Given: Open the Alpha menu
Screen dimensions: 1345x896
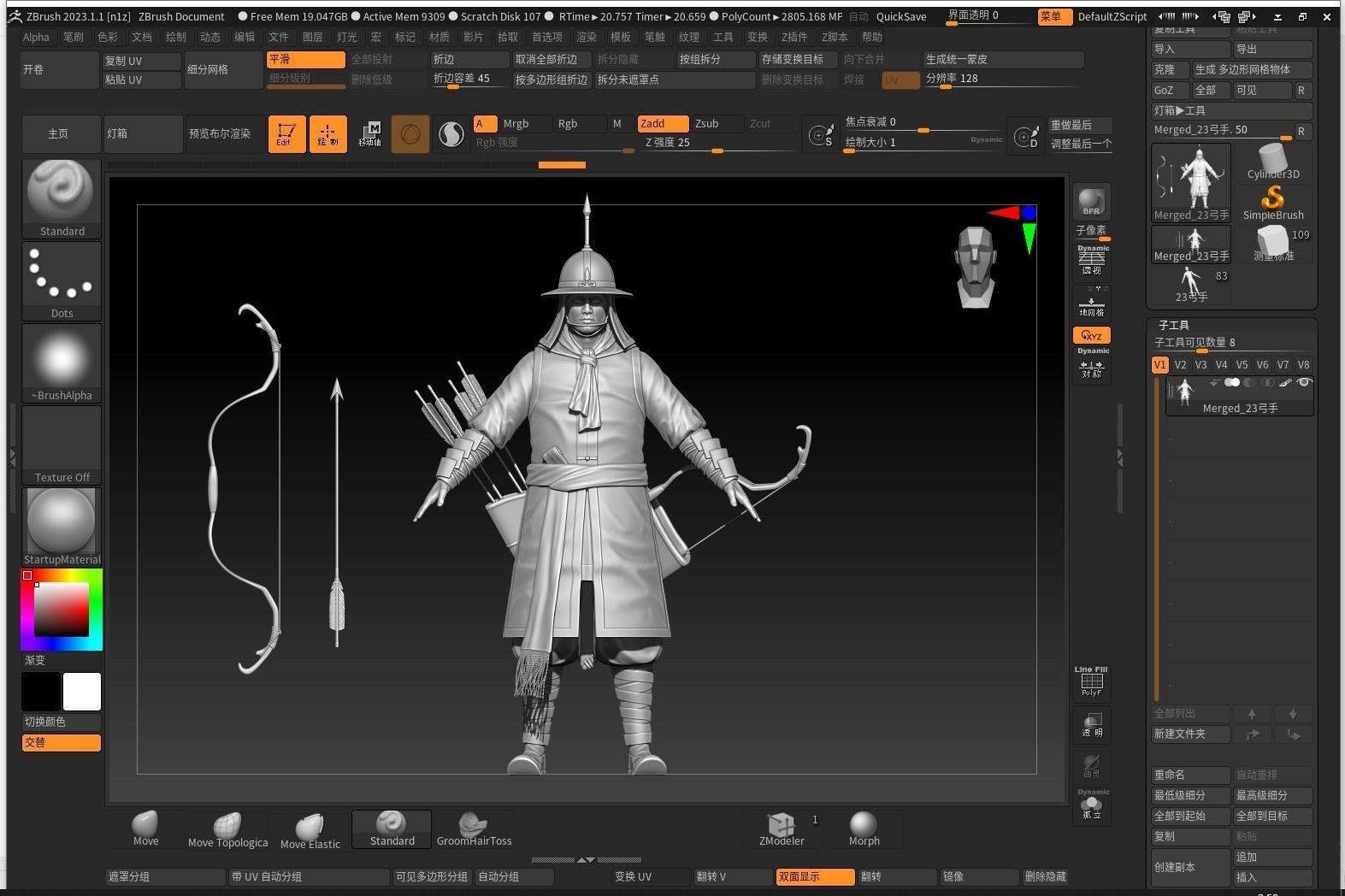Looking at the screenshot, I should click(x=36, y=37).
